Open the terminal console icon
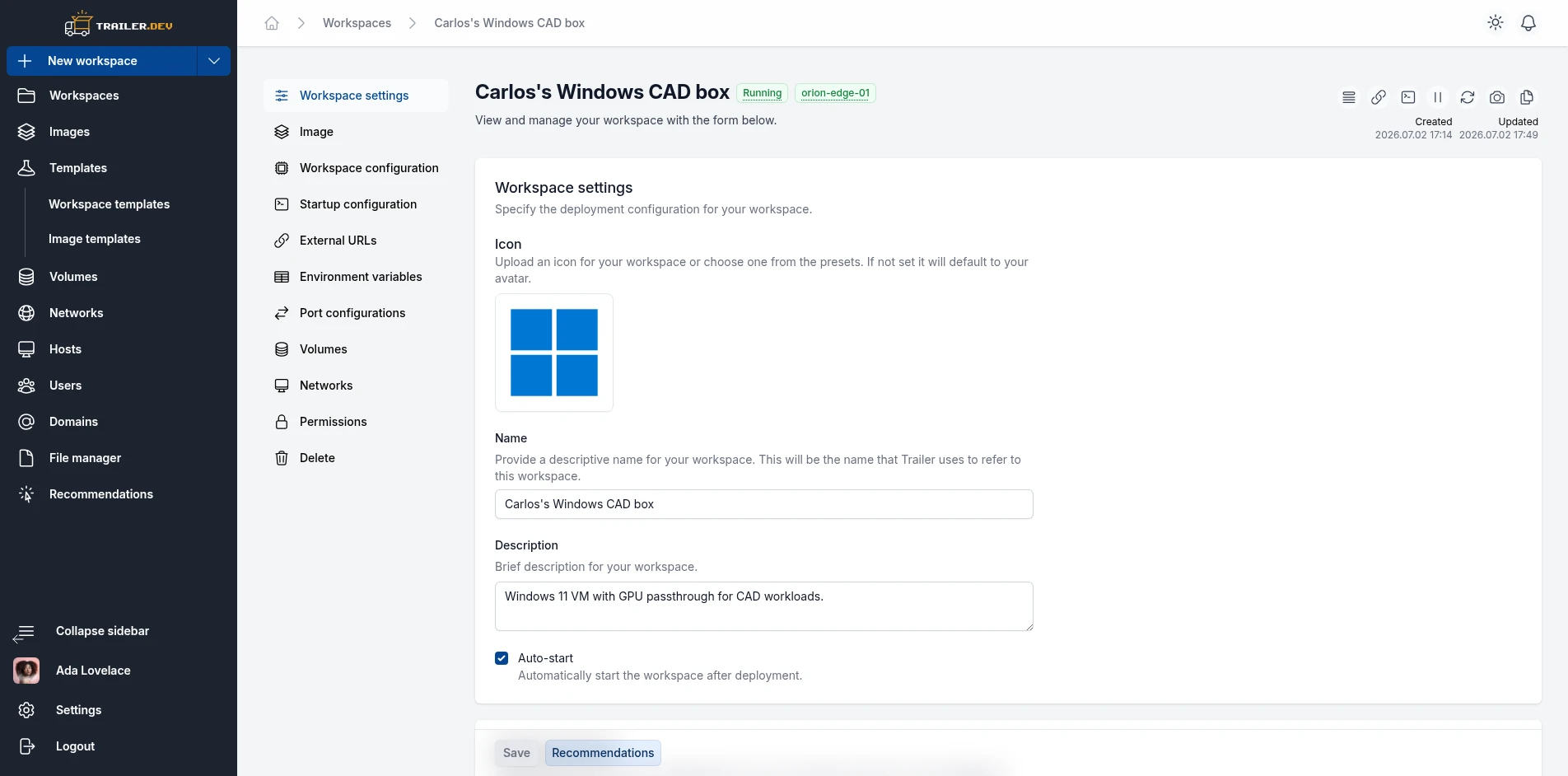The height and width of the screenshot is (776, 1568). click(x=1408, y=97)
